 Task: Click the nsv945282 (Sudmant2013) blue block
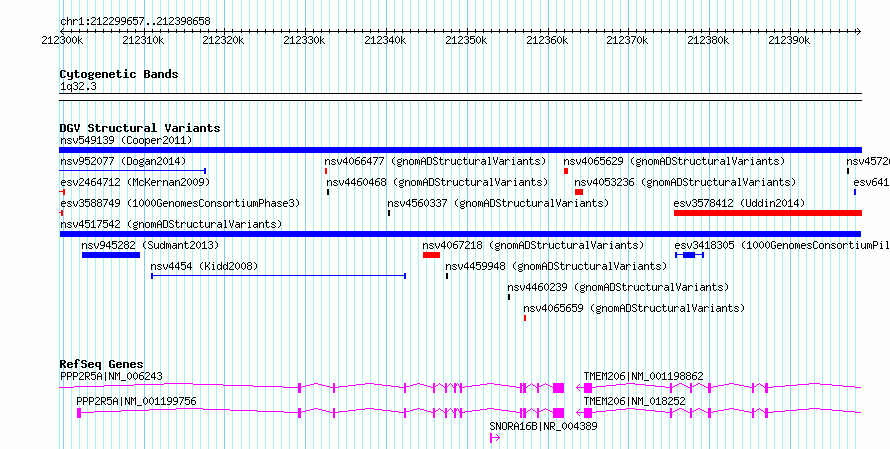[x=111, y=255]
